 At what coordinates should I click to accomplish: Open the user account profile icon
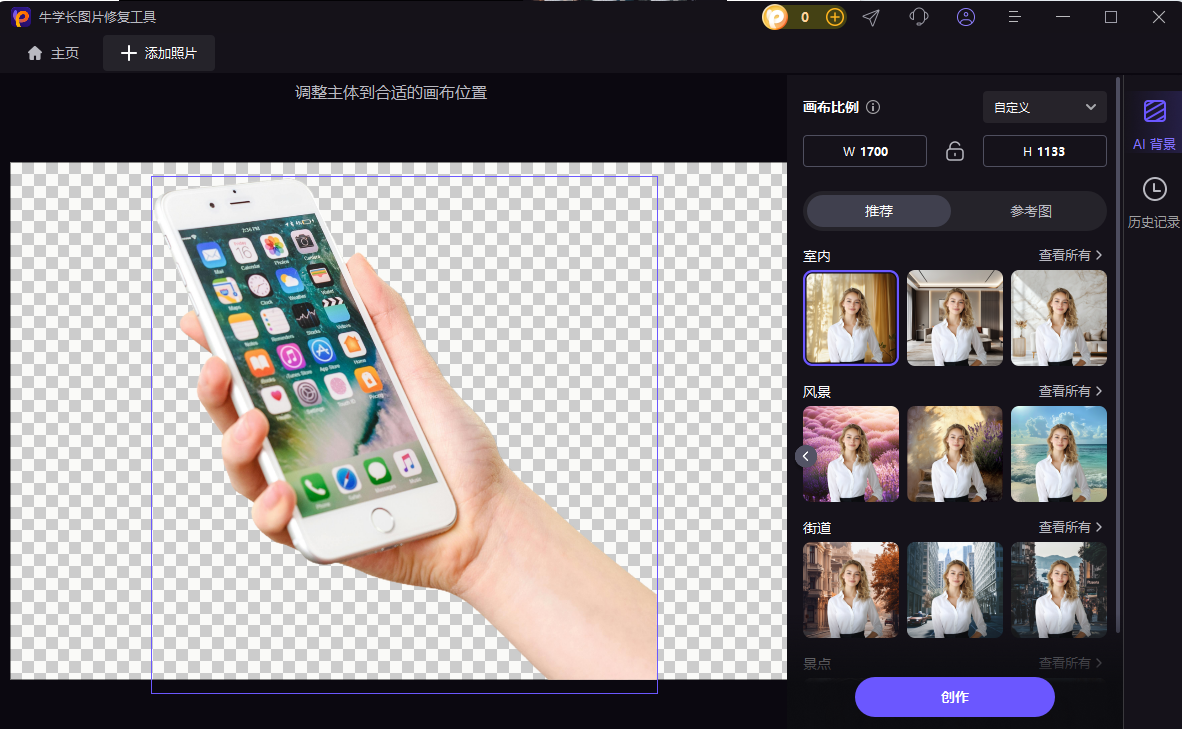click(x=966, y=17)
